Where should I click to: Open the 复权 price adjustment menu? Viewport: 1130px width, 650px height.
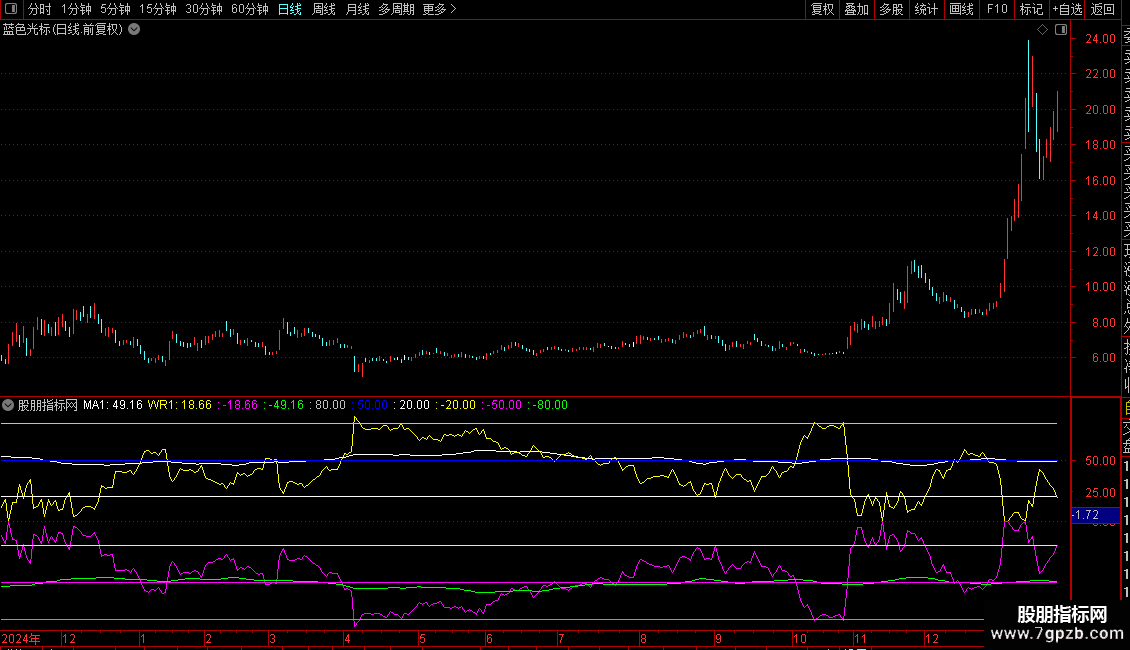pyautogui.click(x=822, y=9)
